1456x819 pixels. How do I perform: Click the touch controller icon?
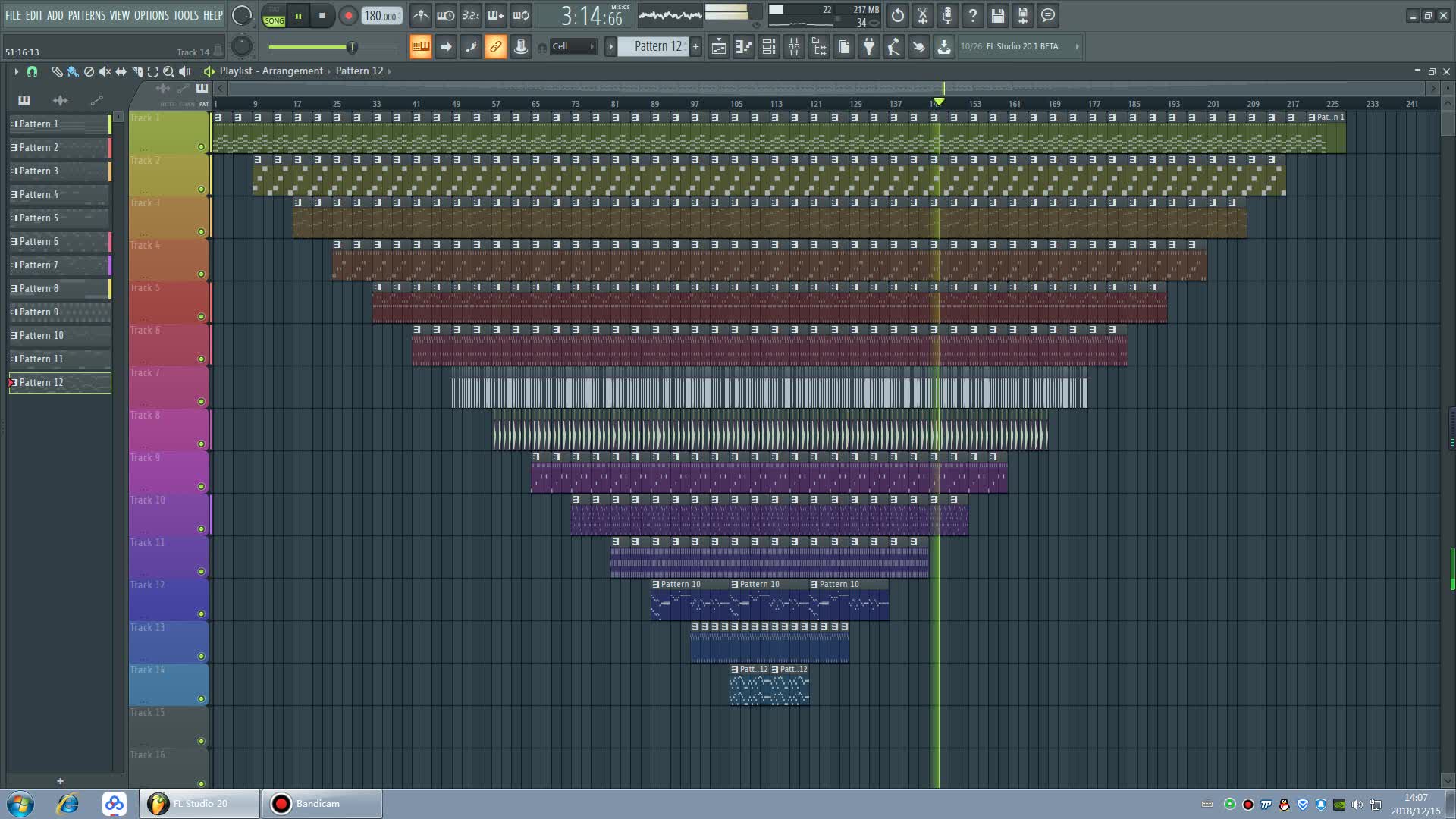pos(919,47)
